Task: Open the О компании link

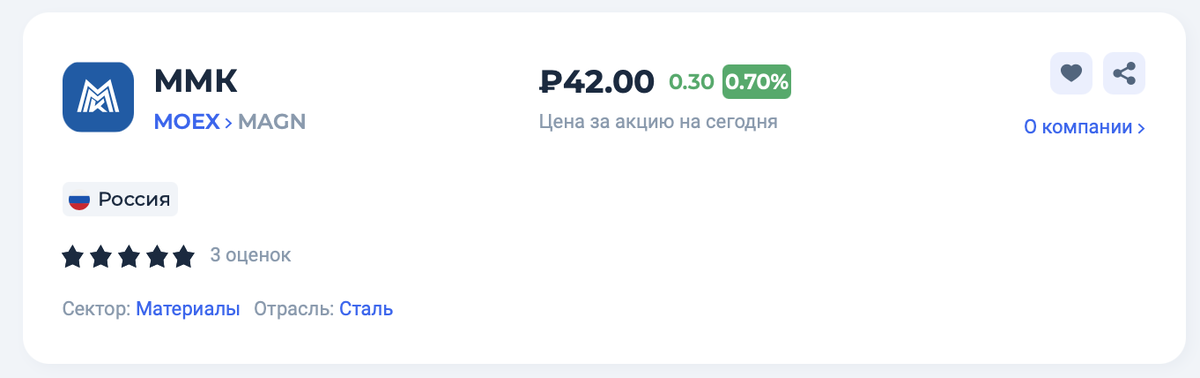Action: tap(1078, 127)
